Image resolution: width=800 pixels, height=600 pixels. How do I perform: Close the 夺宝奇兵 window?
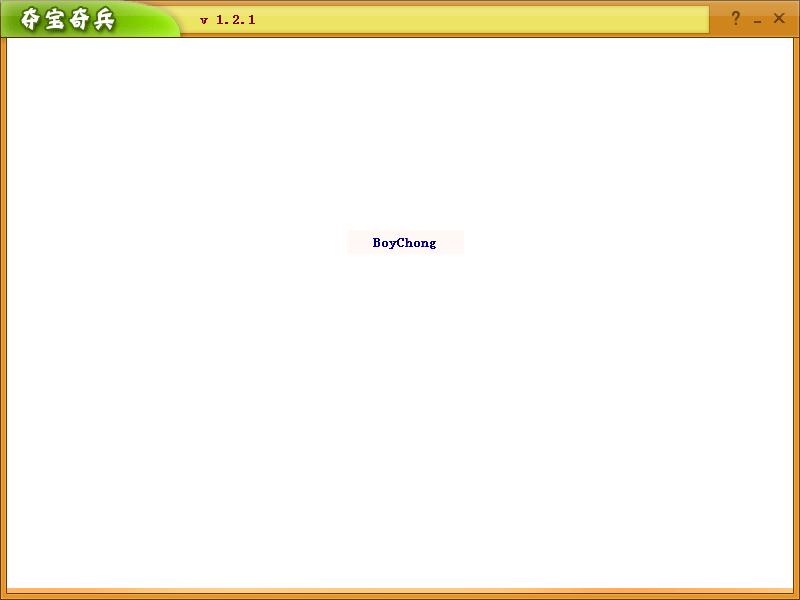(x=779, y=18)
